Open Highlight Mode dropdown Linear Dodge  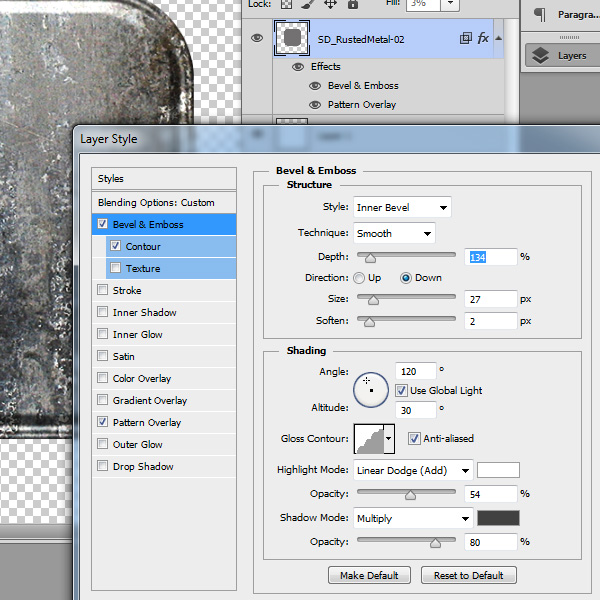(x=413, y=470)
